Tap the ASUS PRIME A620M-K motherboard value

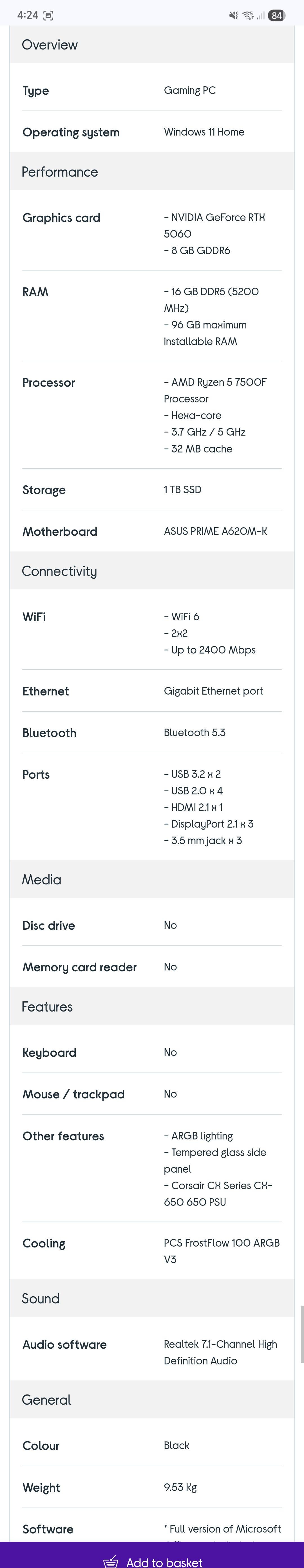(x=215, y=531)
